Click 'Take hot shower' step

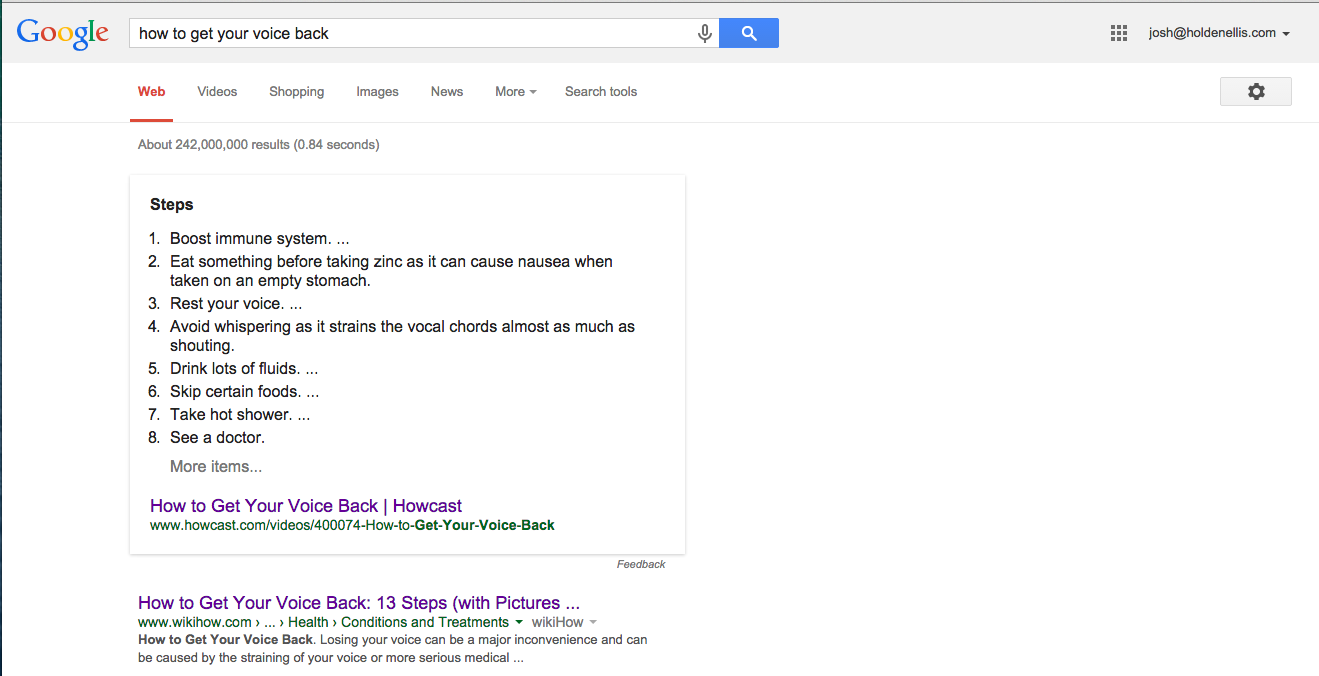coord(240,414)
